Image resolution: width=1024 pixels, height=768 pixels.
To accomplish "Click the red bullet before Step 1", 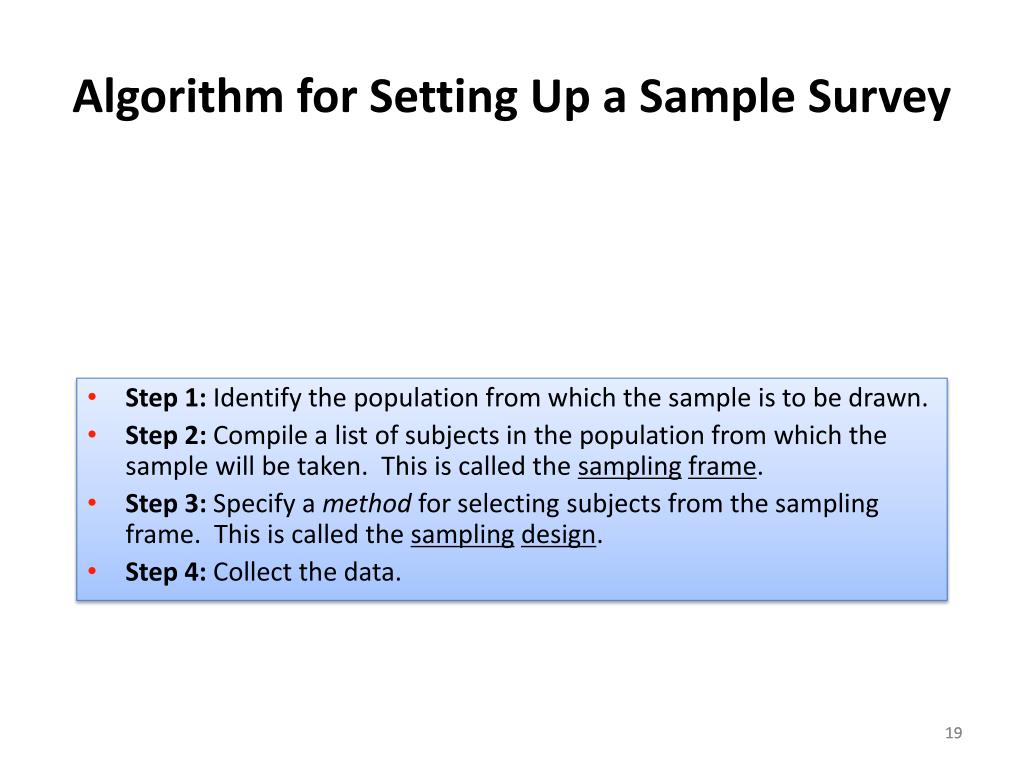I will point(92,396).
